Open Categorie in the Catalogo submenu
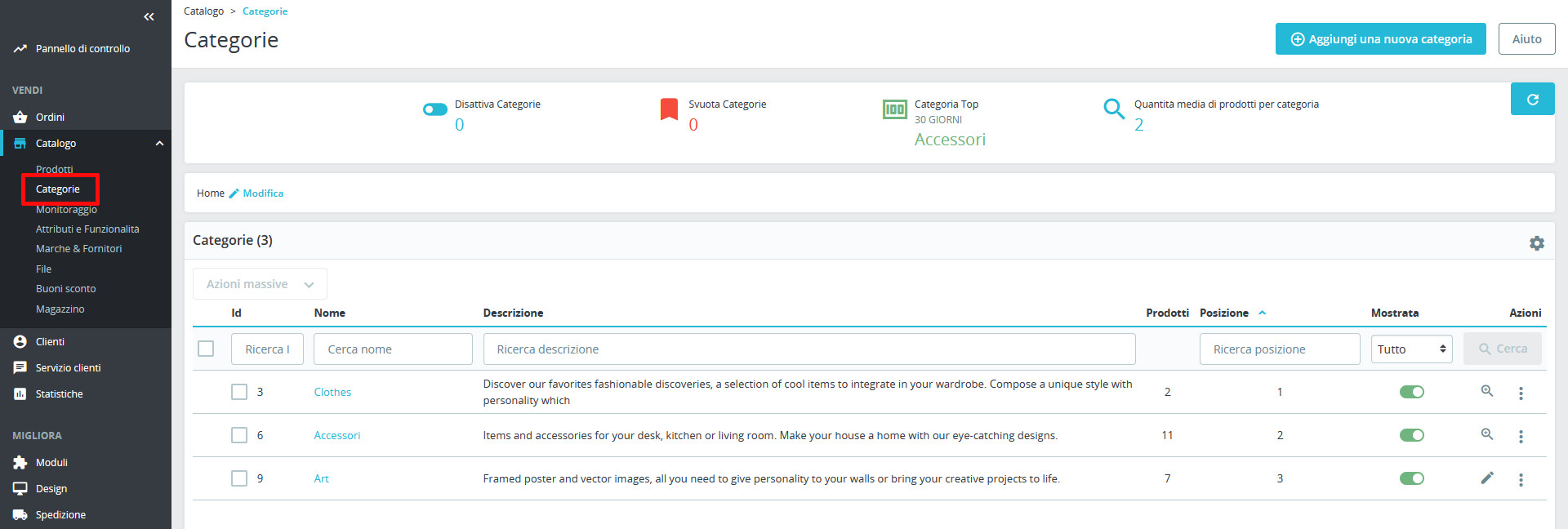 tap(58, 189)
